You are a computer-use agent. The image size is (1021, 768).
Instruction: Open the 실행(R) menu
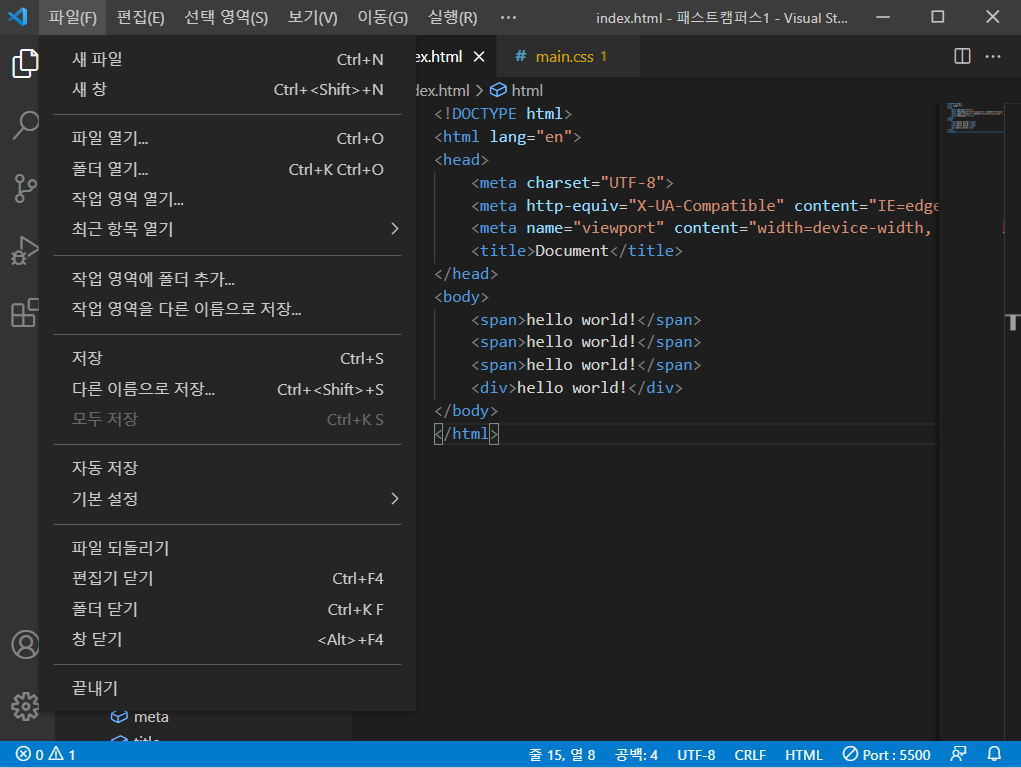[453, 18]
